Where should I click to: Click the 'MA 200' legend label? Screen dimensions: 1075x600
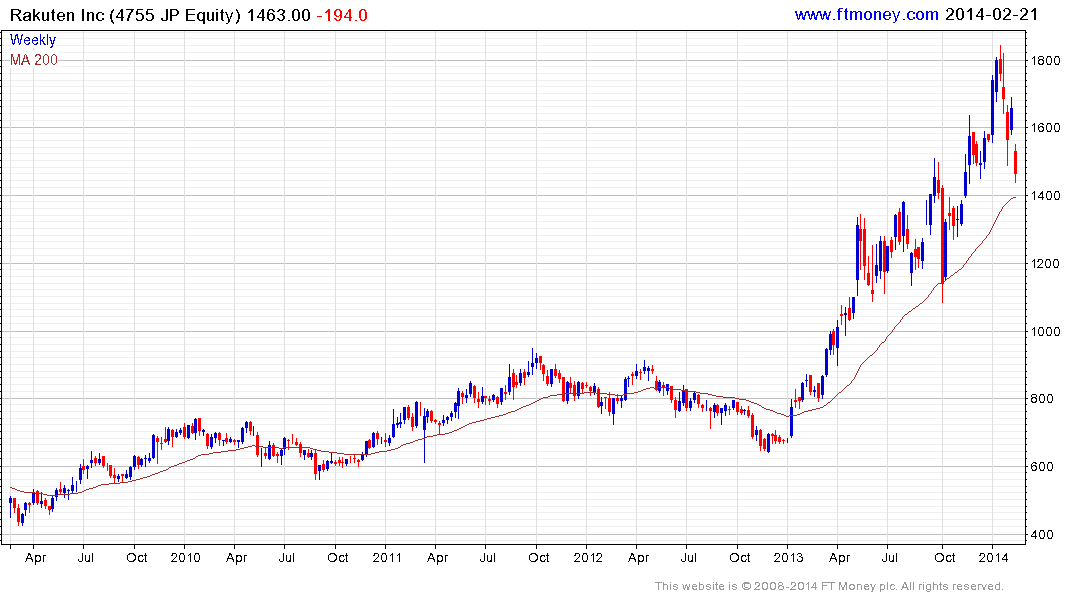[34, 60]
